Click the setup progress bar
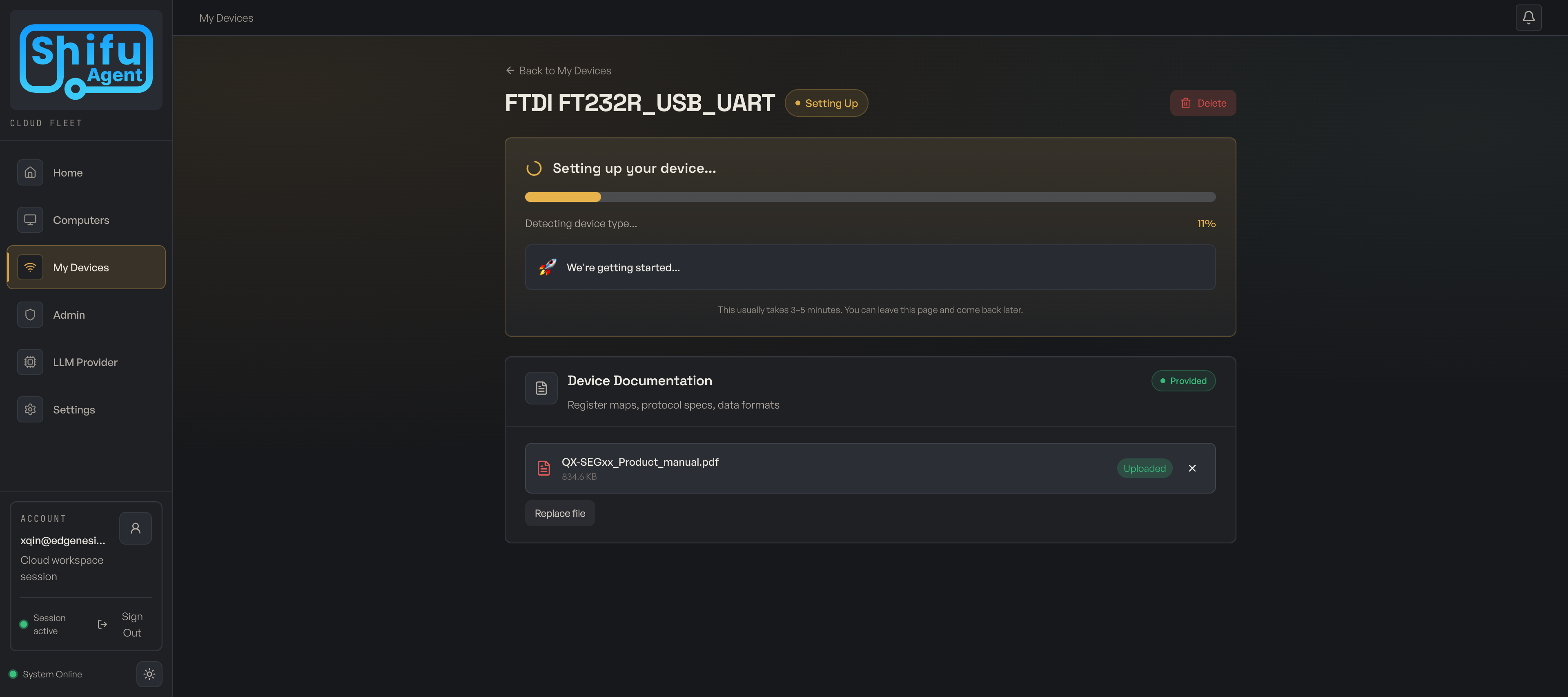 pyautogui.click(x=869, y=196)
